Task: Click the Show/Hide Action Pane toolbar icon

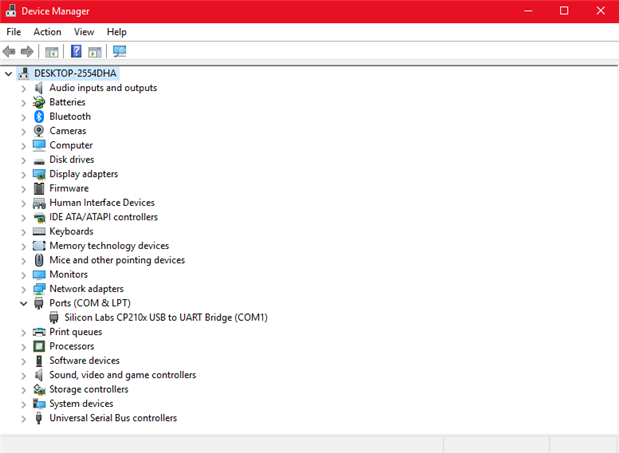Action: pyautogui.click(x=95, y=52)
